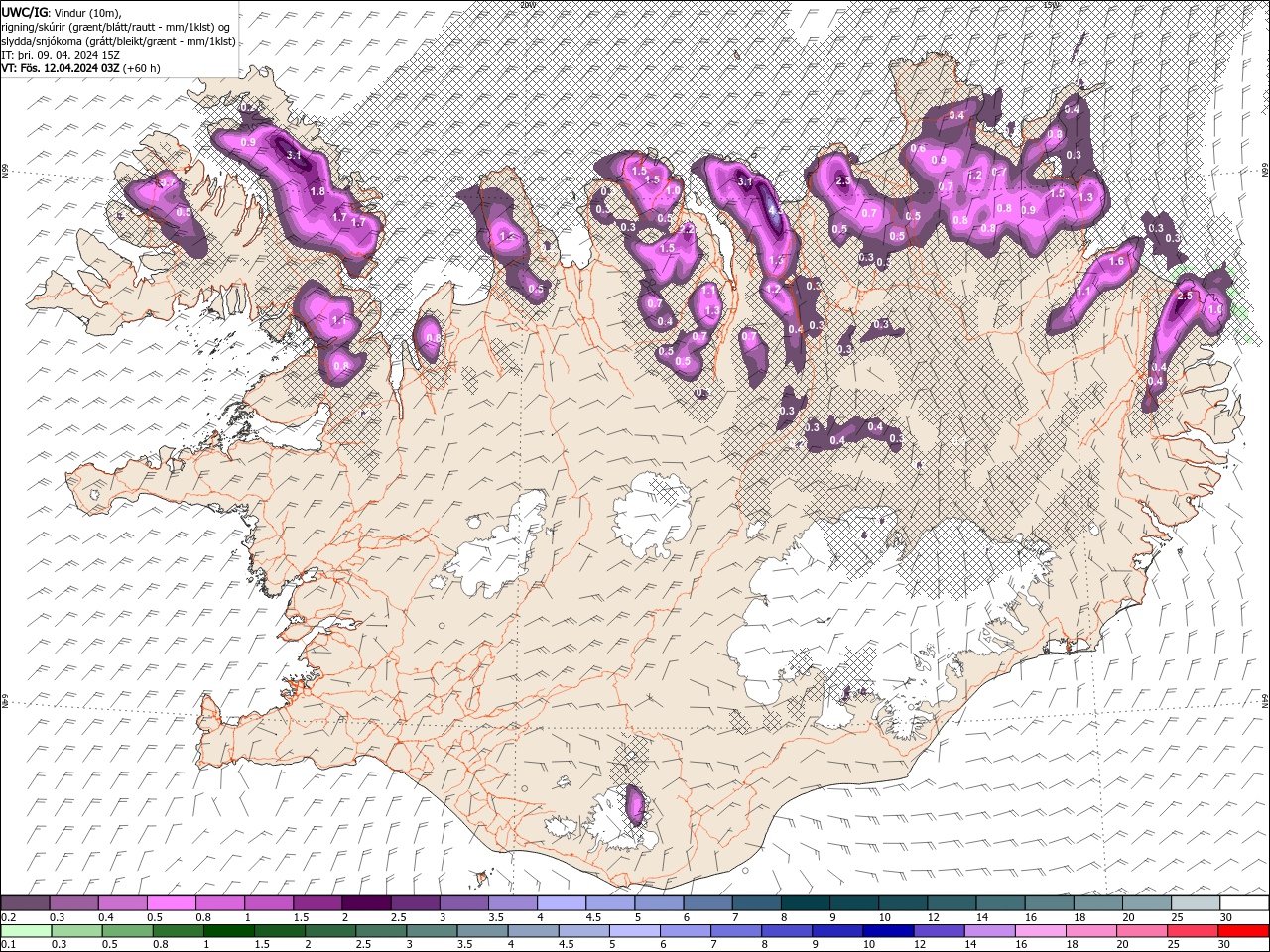
Task: Pick lower-row dark green swatch starting at 1
Action: pyautogui.click(x=228, y=931)
